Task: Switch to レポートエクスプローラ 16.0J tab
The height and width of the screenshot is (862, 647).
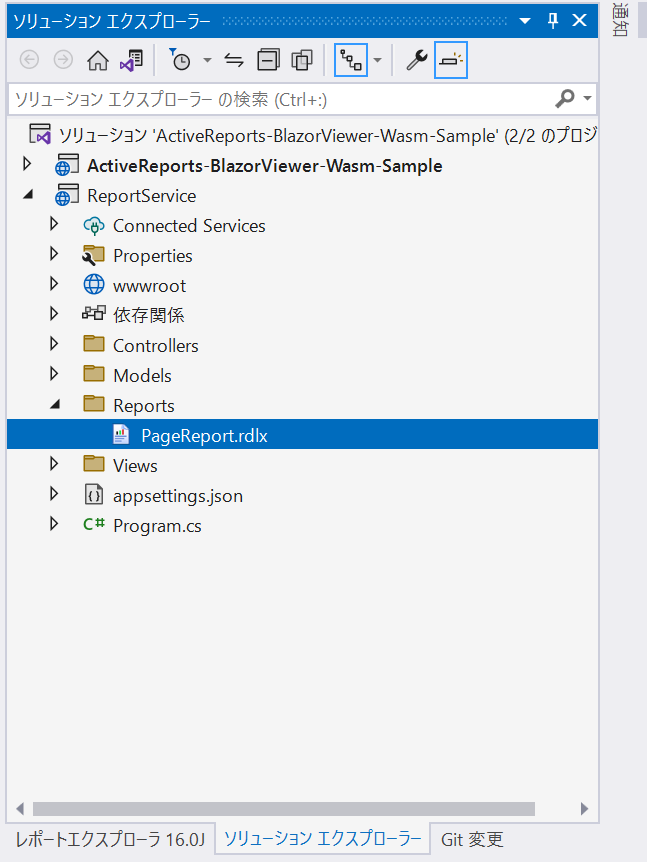Action: click(110, 839)
